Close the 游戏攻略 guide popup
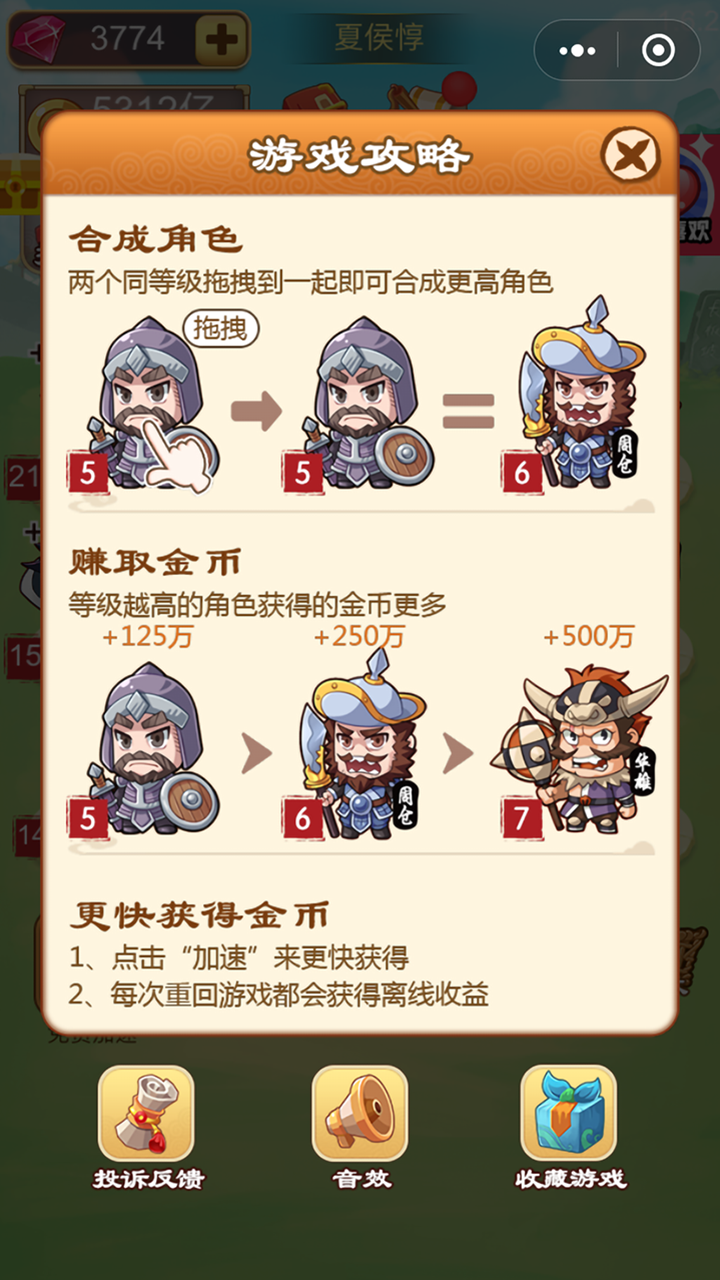This screenshot has width=720, height=1280. click(632, 156)
